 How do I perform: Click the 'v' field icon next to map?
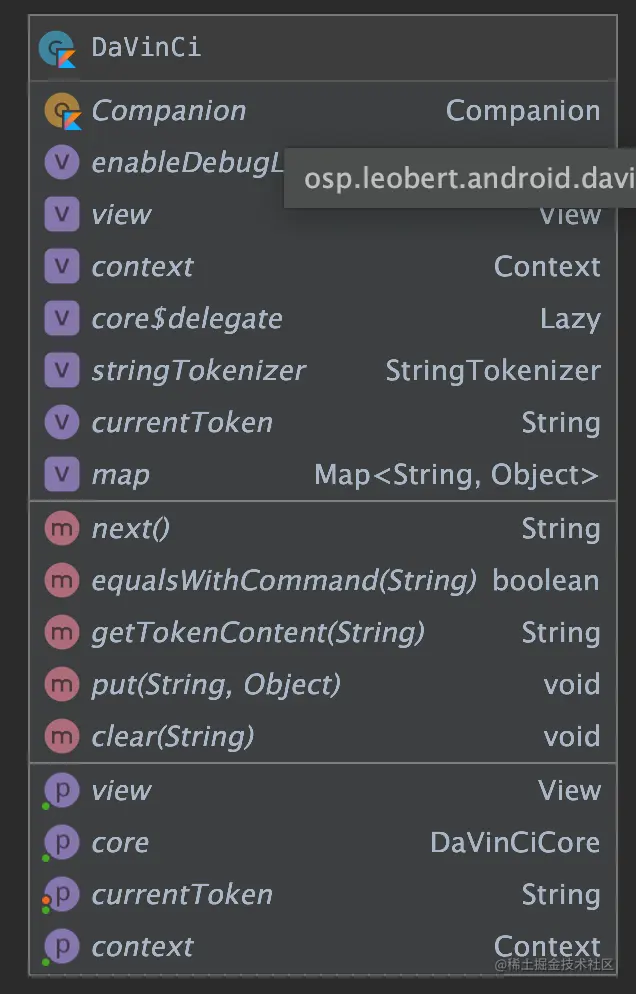pyautogui.click(x=61, y=474)
